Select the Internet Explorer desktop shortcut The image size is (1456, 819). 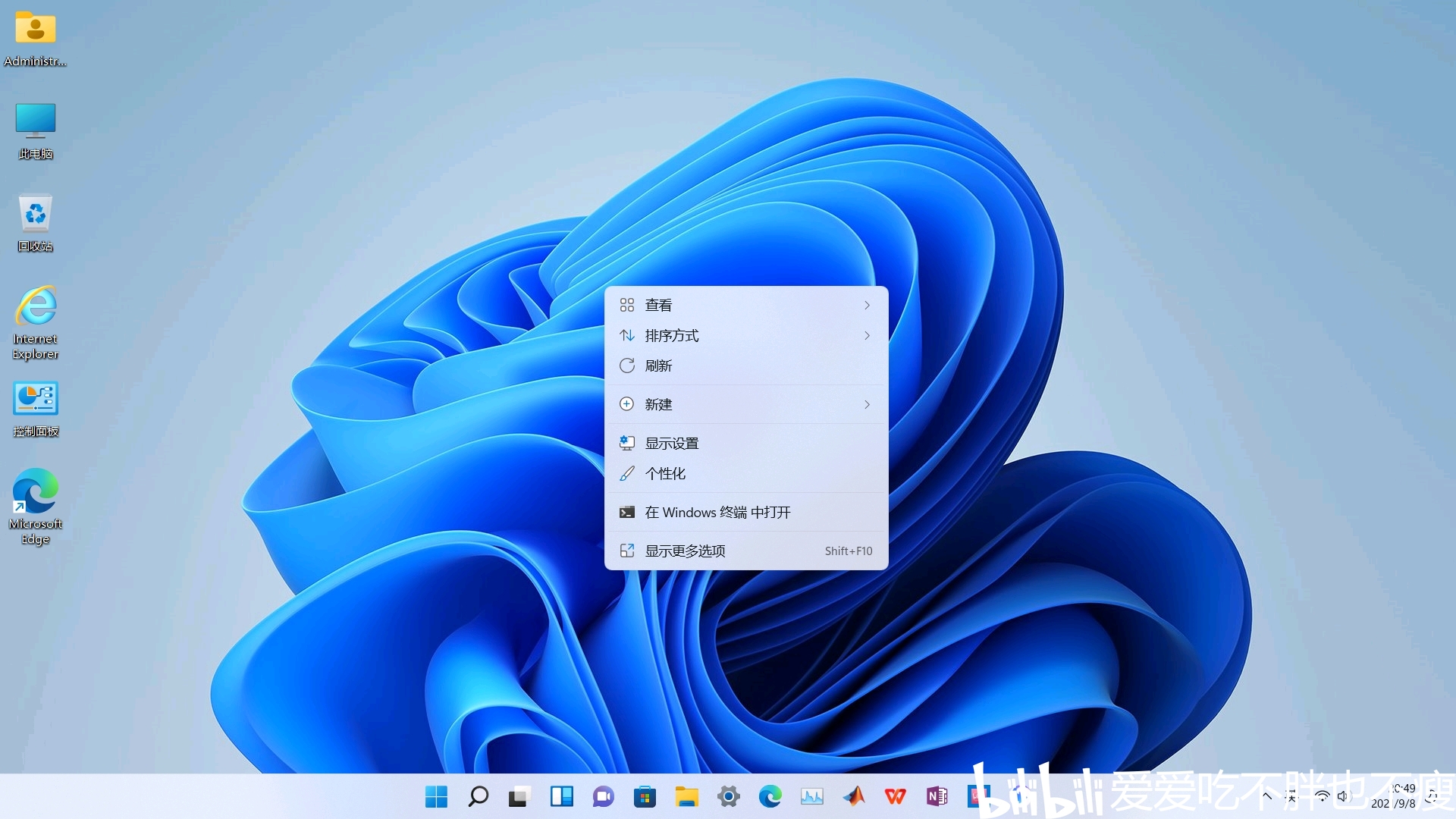(35, 323)
